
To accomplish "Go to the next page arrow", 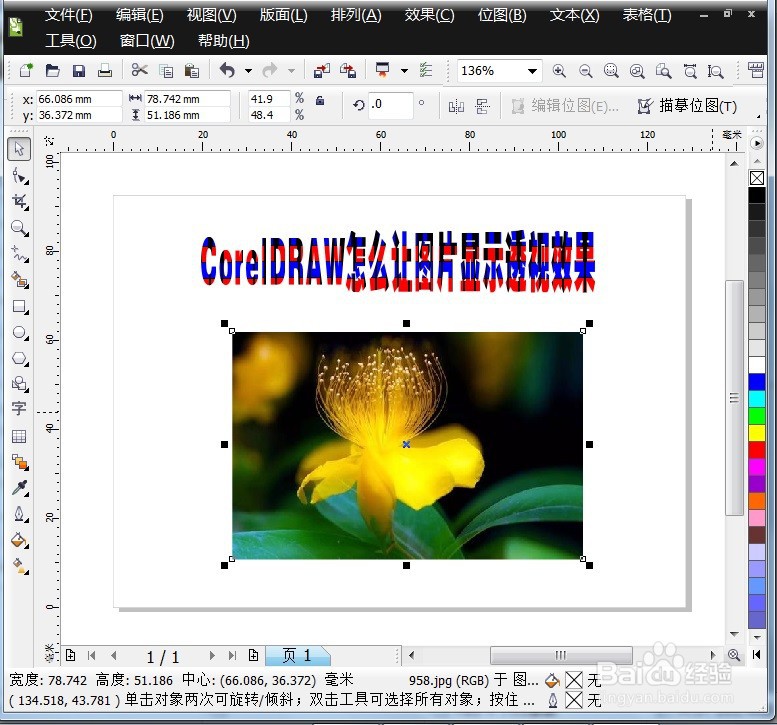I will click(212, 656).
